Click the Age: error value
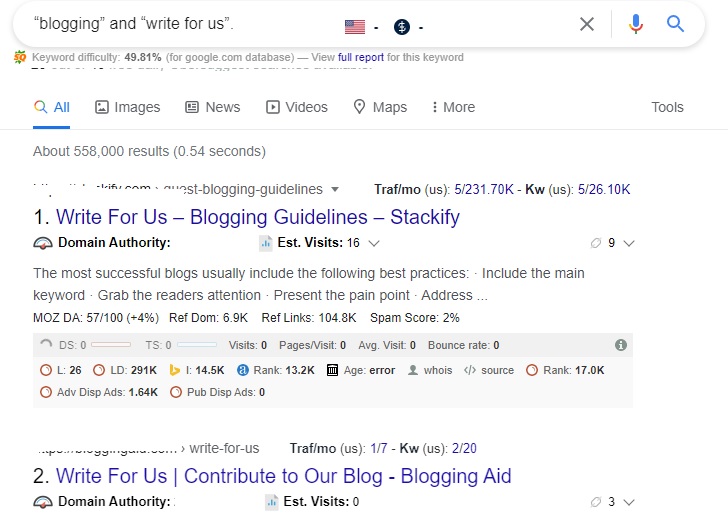This screenshot has height=522, width=728. pos(382,370)
